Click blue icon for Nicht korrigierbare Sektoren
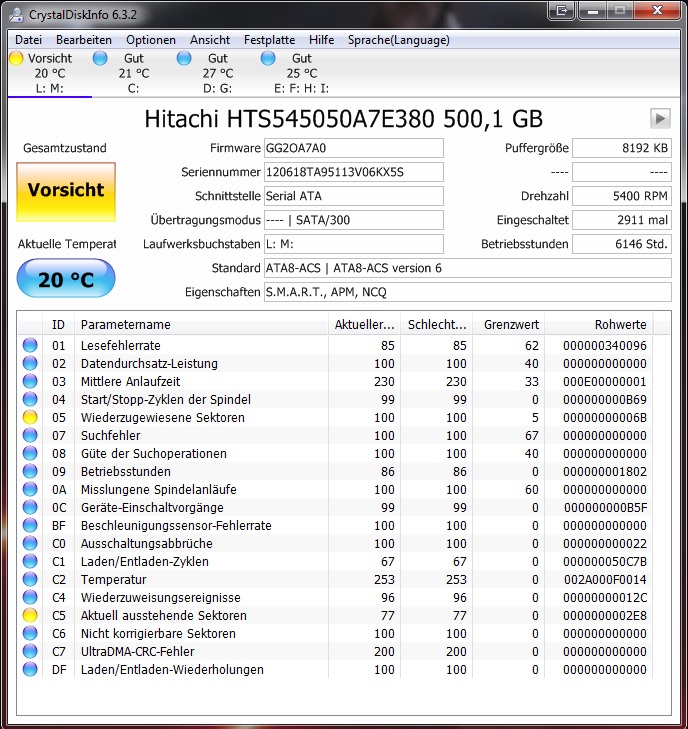688x729 pixels. click(30, 633)
